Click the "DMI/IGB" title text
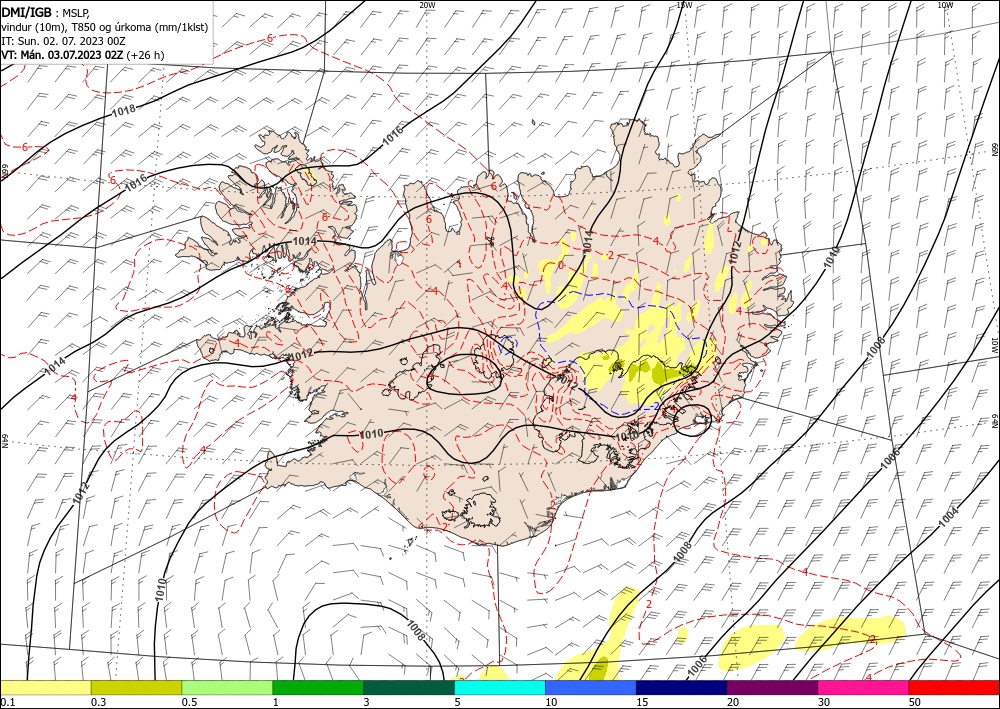 tap(26, 13)
